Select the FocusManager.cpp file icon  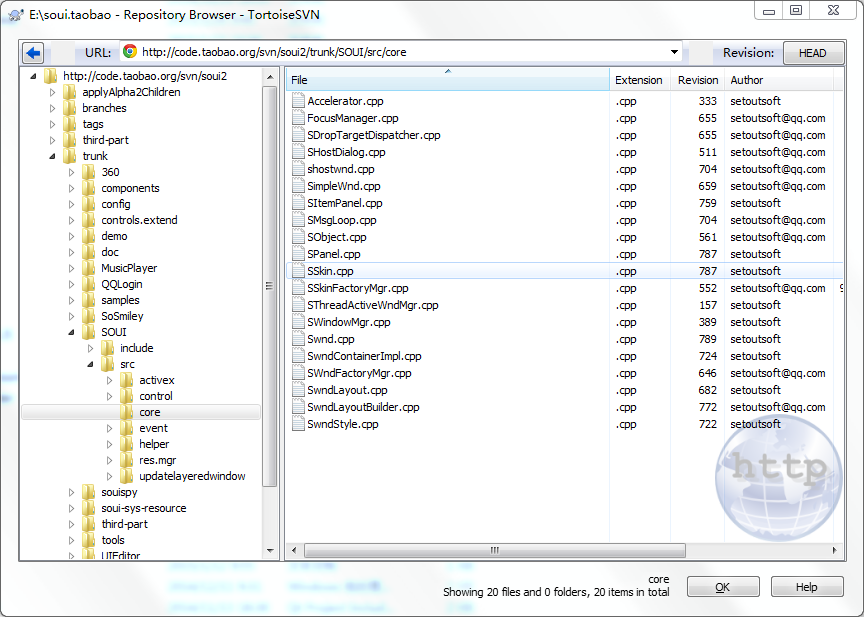tap(298, 118)
